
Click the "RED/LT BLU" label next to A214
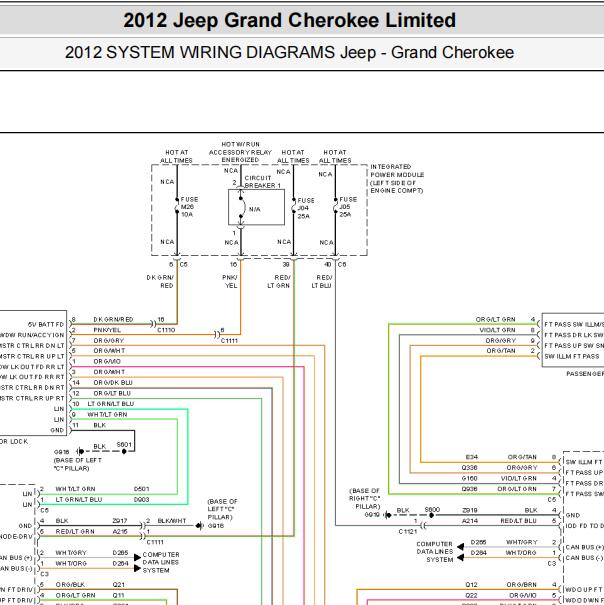pos(518,521)
